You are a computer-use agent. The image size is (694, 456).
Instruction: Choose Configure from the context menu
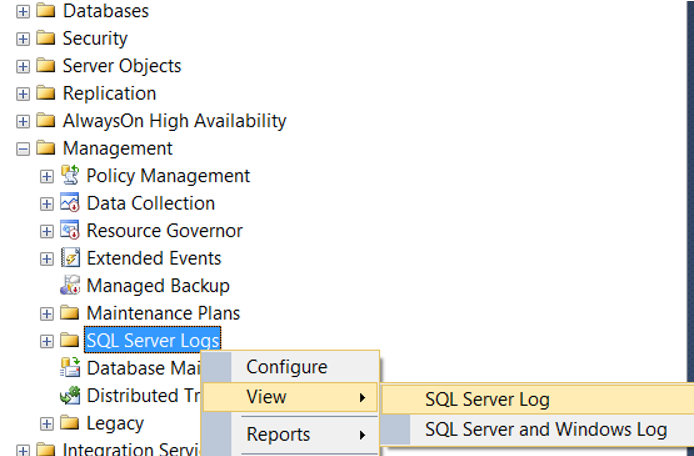point(290,367)
